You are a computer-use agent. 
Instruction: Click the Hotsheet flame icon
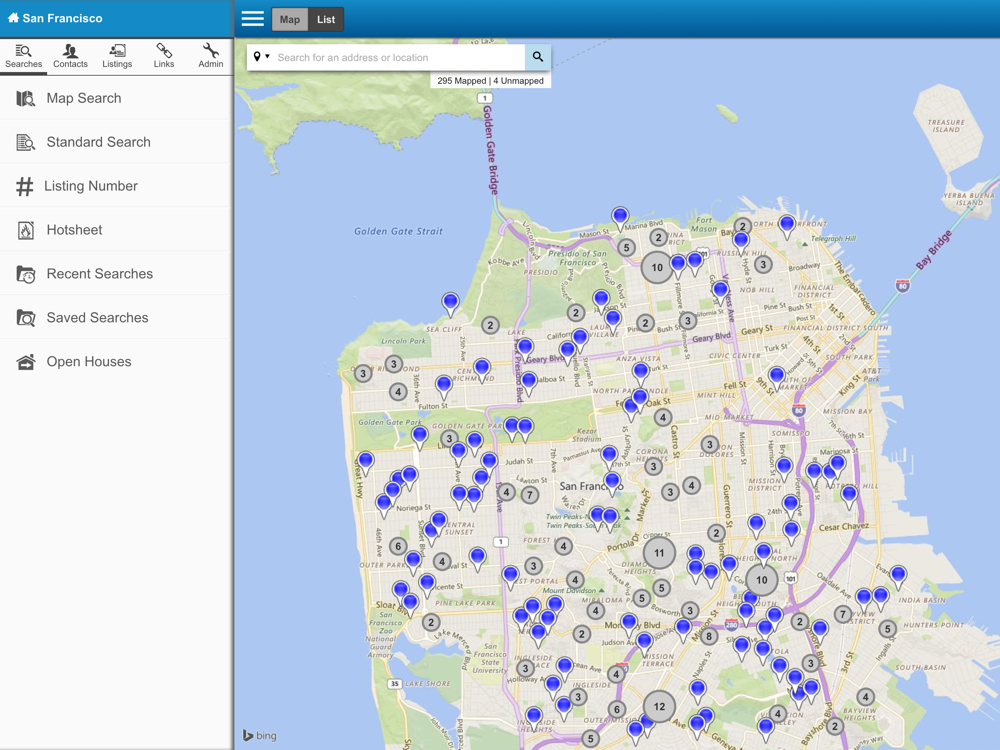click(x=26, y=230)
